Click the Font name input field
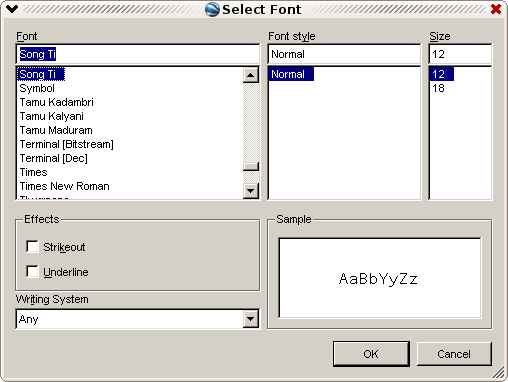This screenshot has width=508, height=382. coord(137,54)
